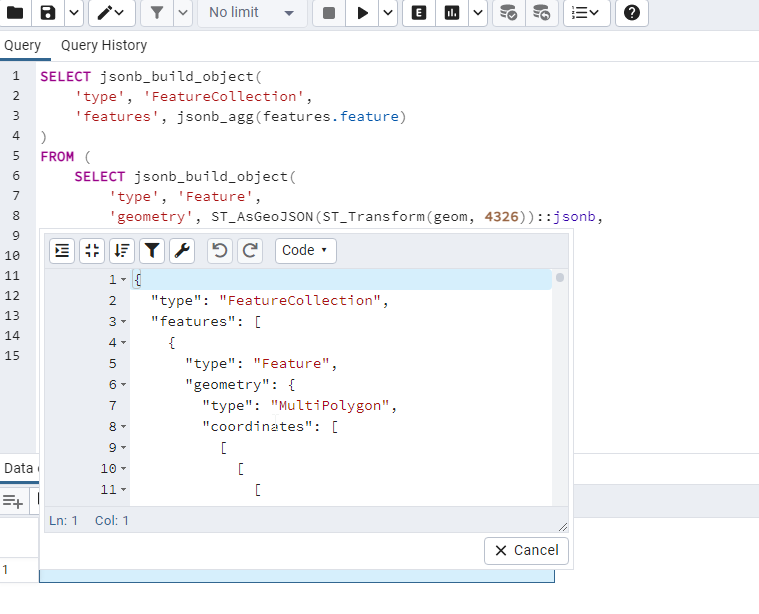Click the toolbar filter rows icon
The image size is (759, 614).
tap(156, 13)
